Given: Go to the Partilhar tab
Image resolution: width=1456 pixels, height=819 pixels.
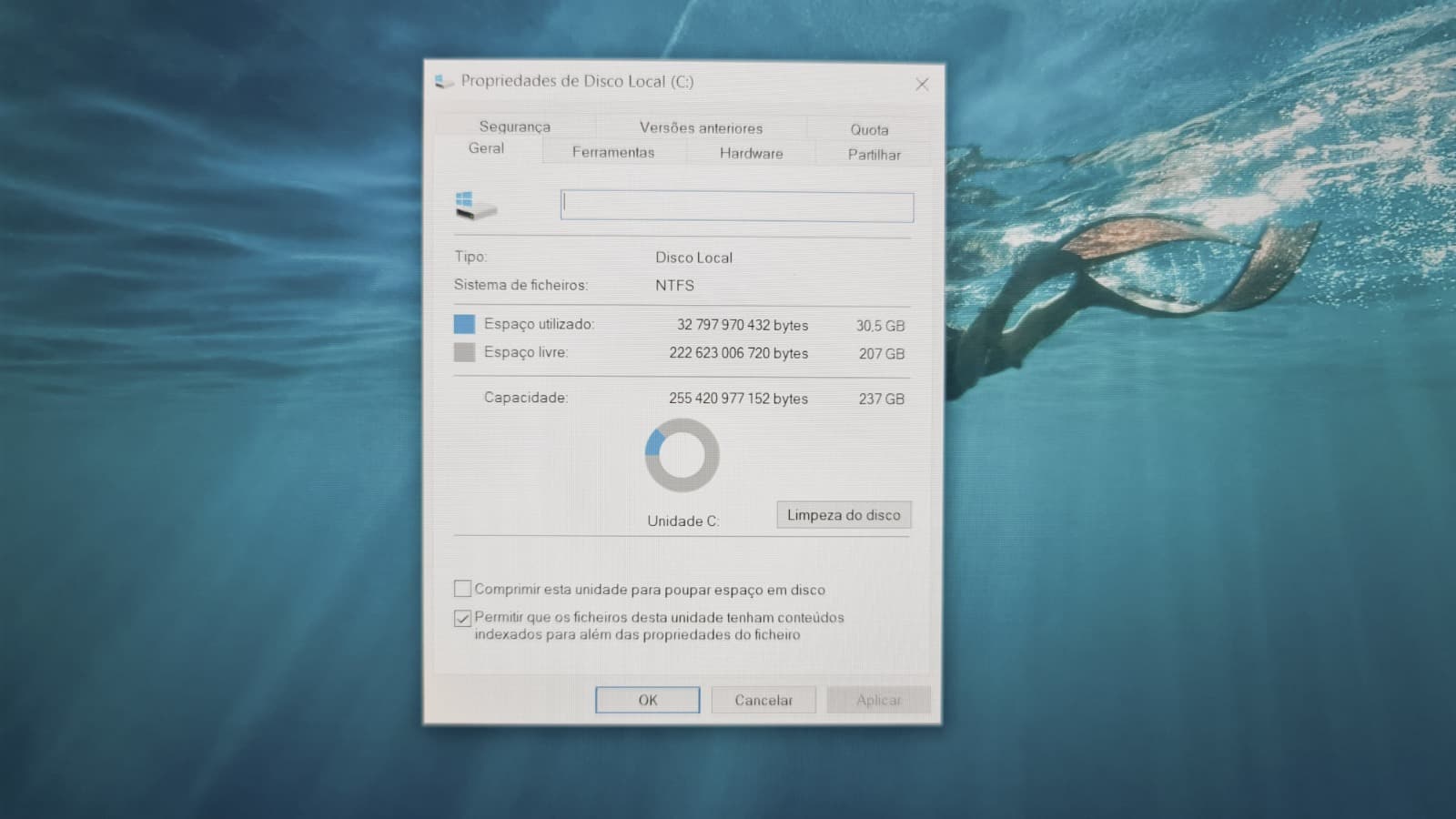Looking at the screenshot, I should tap(874, 155).
